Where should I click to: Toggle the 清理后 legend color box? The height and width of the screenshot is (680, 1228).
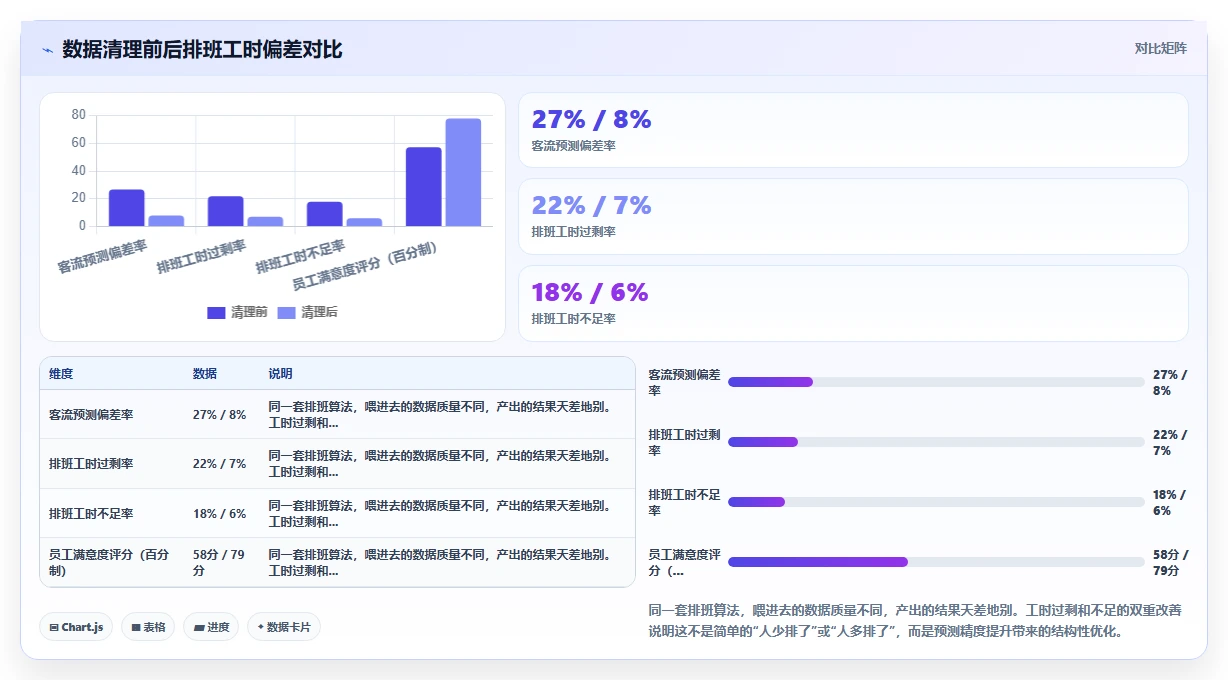tap(286, 312)
